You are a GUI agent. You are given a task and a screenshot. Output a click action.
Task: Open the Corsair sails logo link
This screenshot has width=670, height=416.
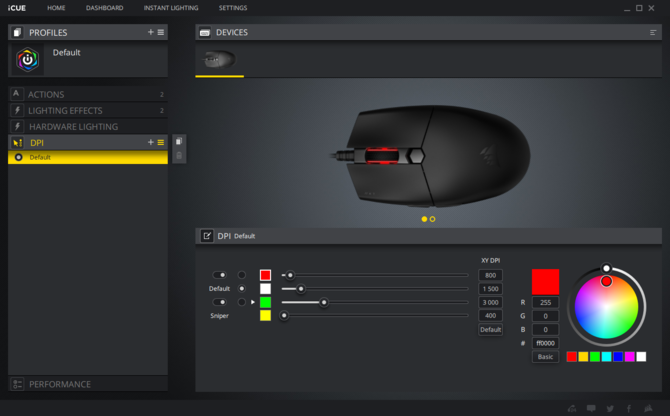click(648, 408)
